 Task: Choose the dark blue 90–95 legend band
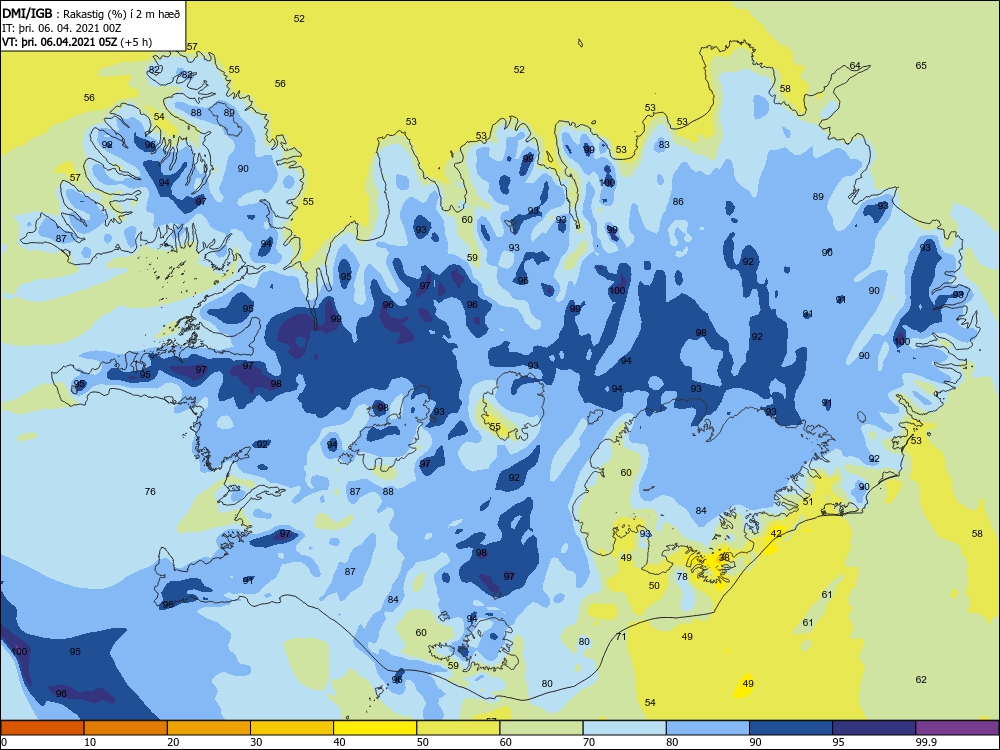point(791,728)
